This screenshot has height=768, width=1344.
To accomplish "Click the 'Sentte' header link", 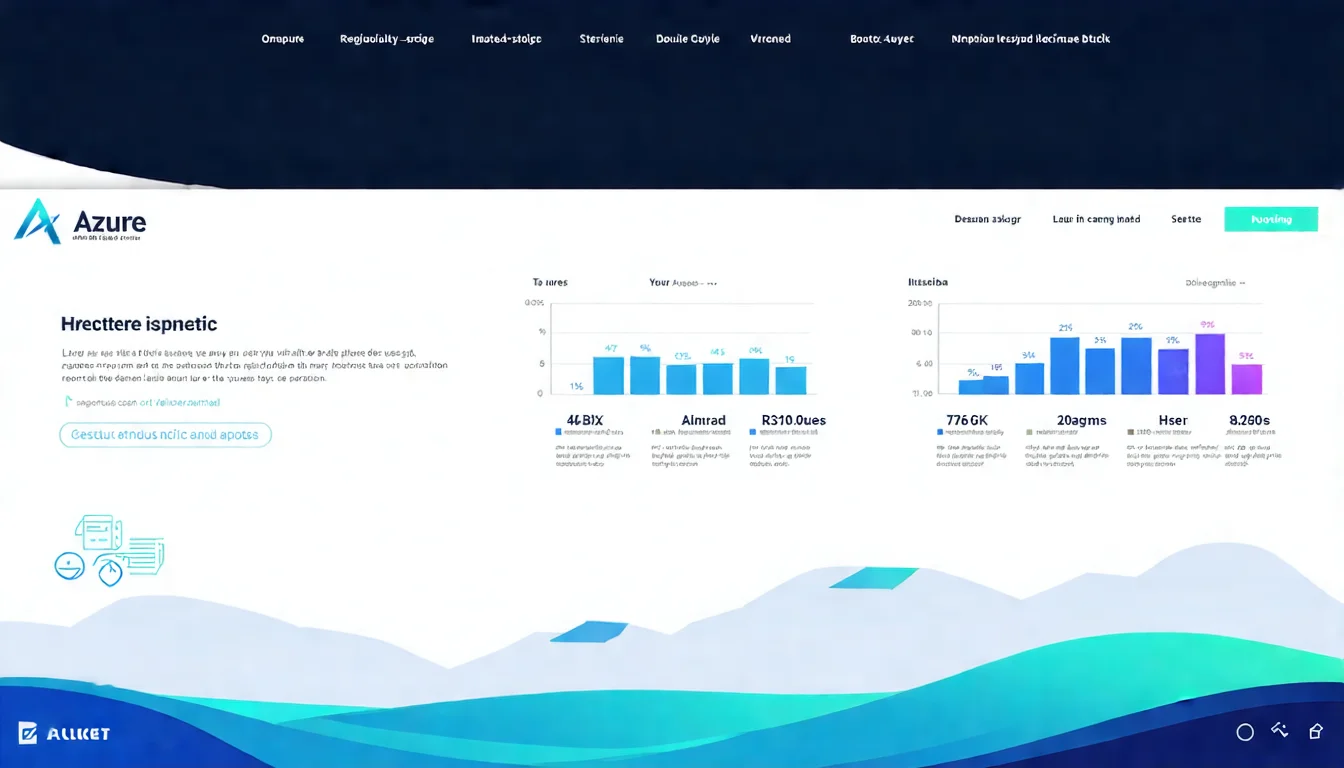I will click(1185, 219).
